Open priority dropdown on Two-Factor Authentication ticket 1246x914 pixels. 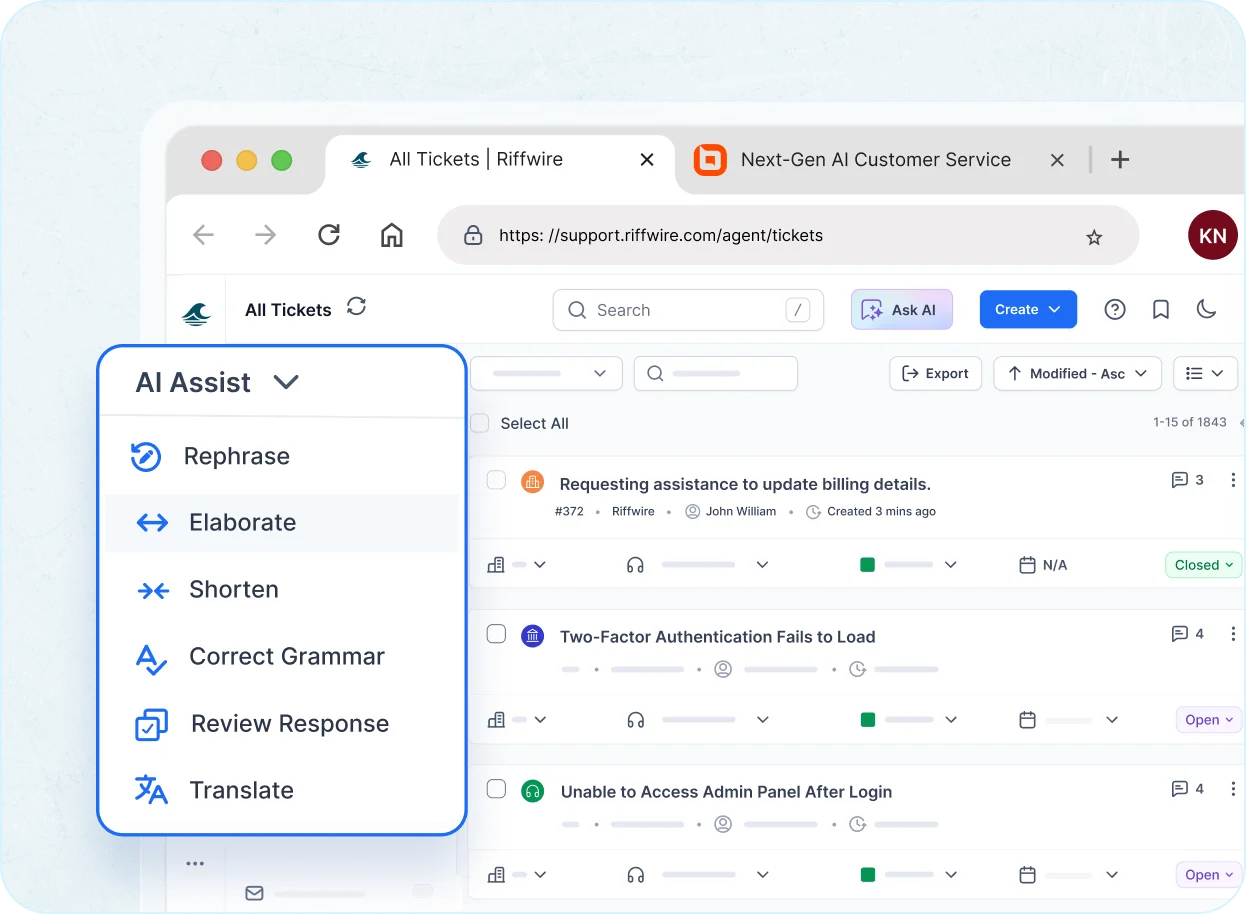click(909, 720)
